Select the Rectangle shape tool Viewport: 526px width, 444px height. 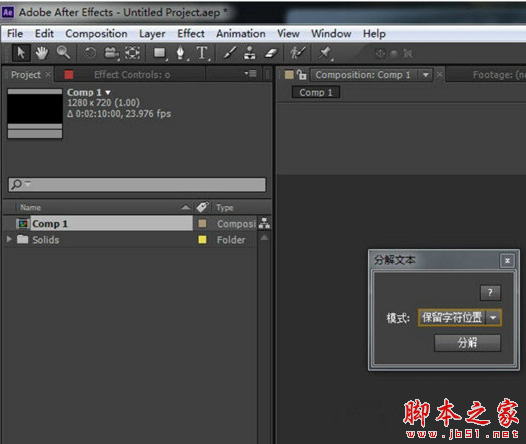point(160,53)
